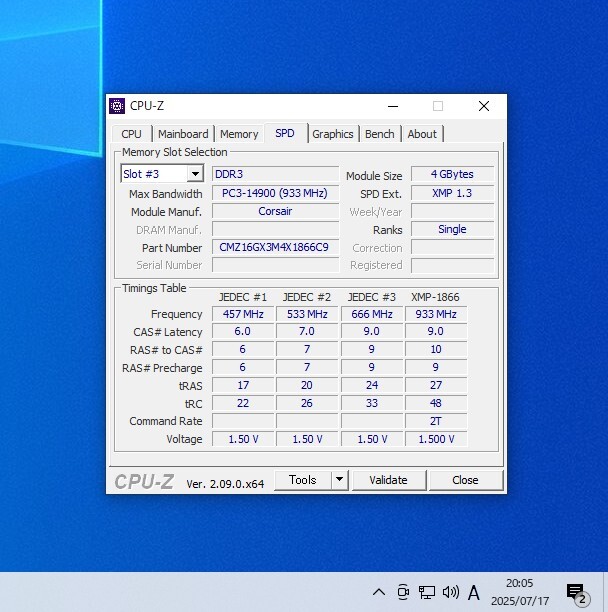The image size is (608, 612).
Task: Click the 666 MHz JEDEC #3 frequency
Action: point(372,314)
